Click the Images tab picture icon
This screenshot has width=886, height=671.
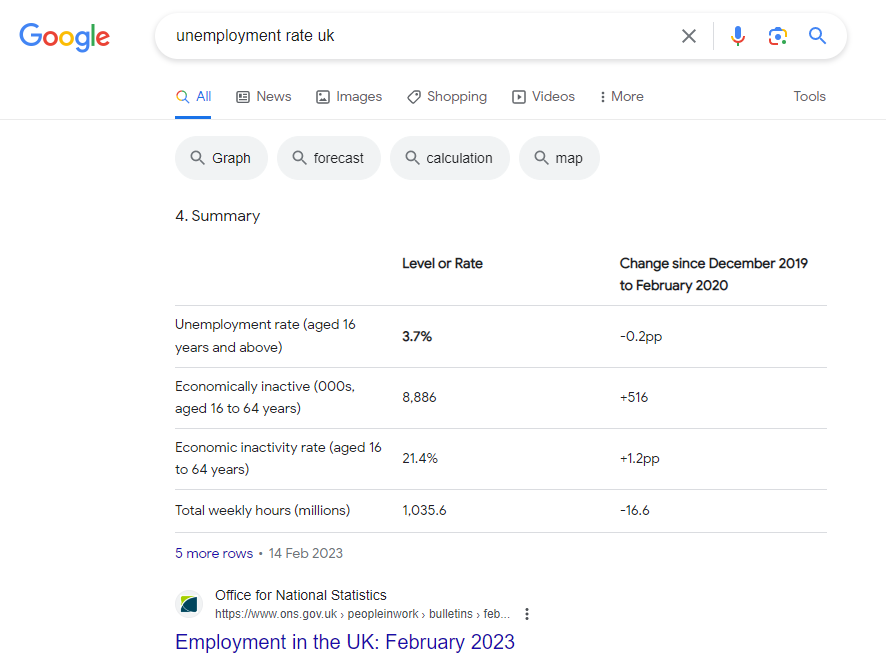(323, 97)
